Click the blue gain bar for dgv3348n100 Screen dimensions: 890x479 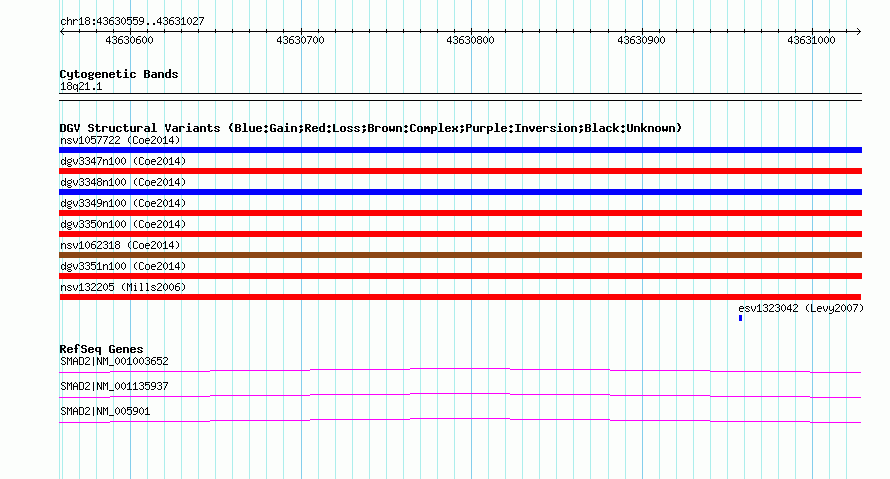click(460, 192)
